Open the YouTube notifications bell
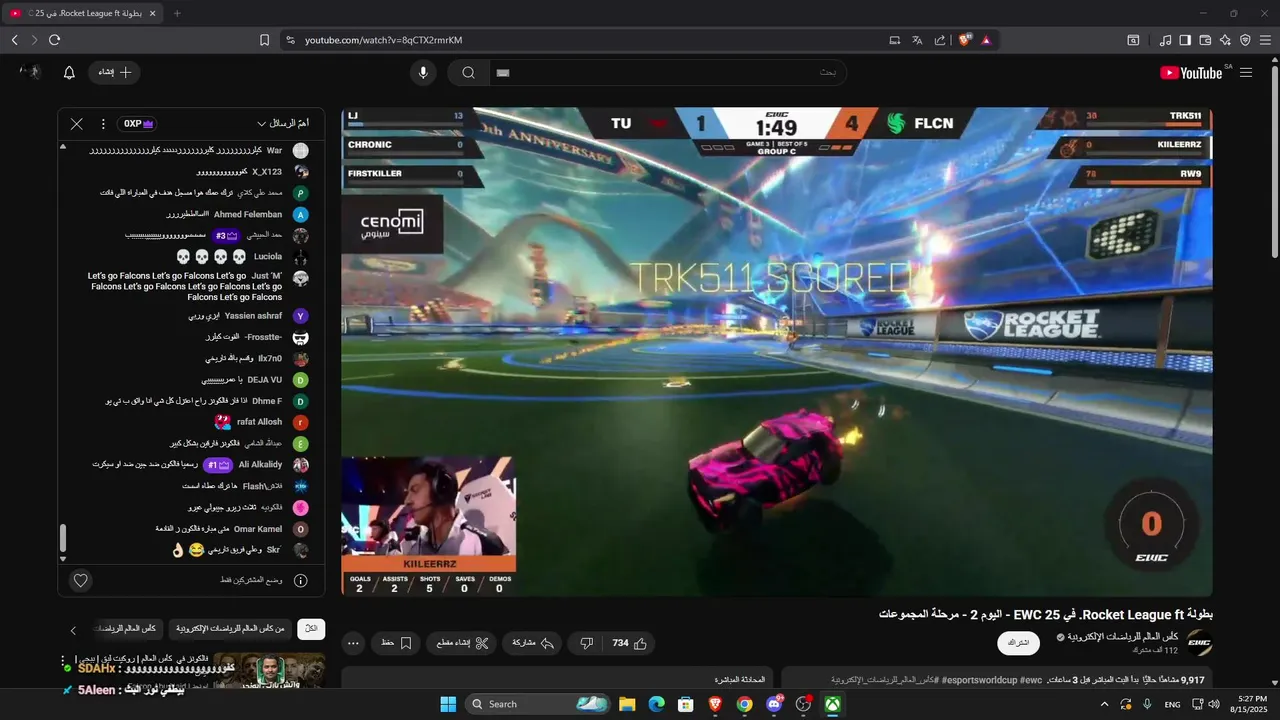The height and width of the screenshot is (720, 1280). (x=69, y=72)
